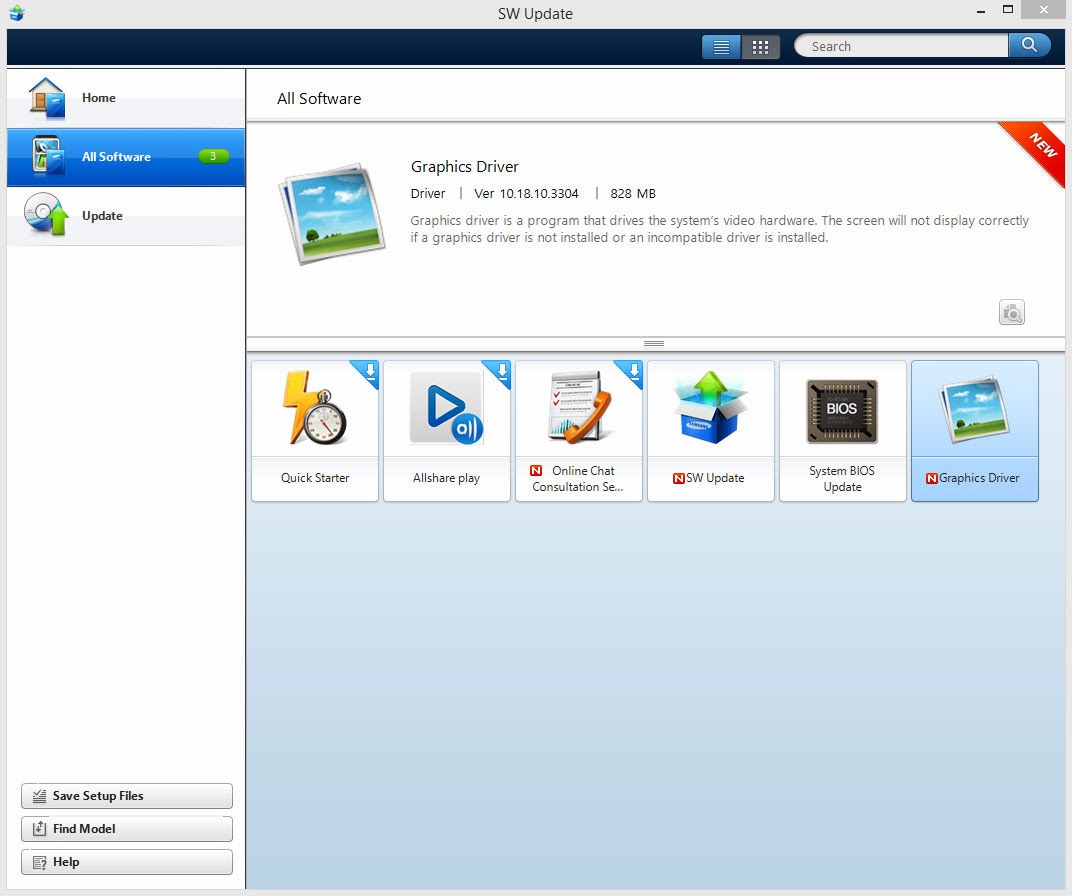Click the 828 MB size text
Viewport: 1072px width, 896px height.
(633, 193)
